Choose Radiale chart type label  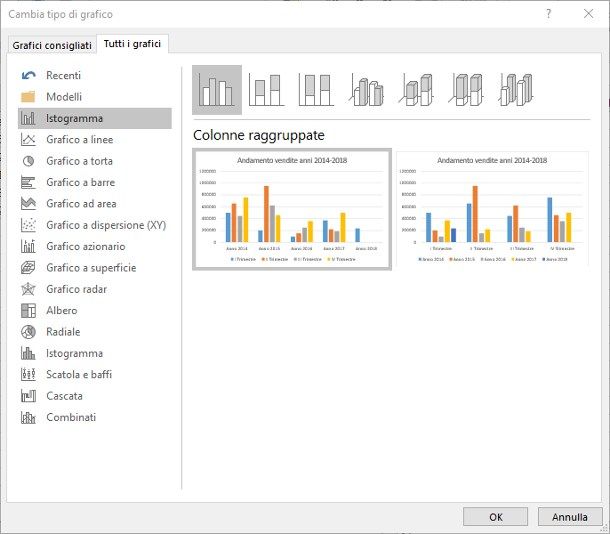pyautogui.click(x=63, y=332)
